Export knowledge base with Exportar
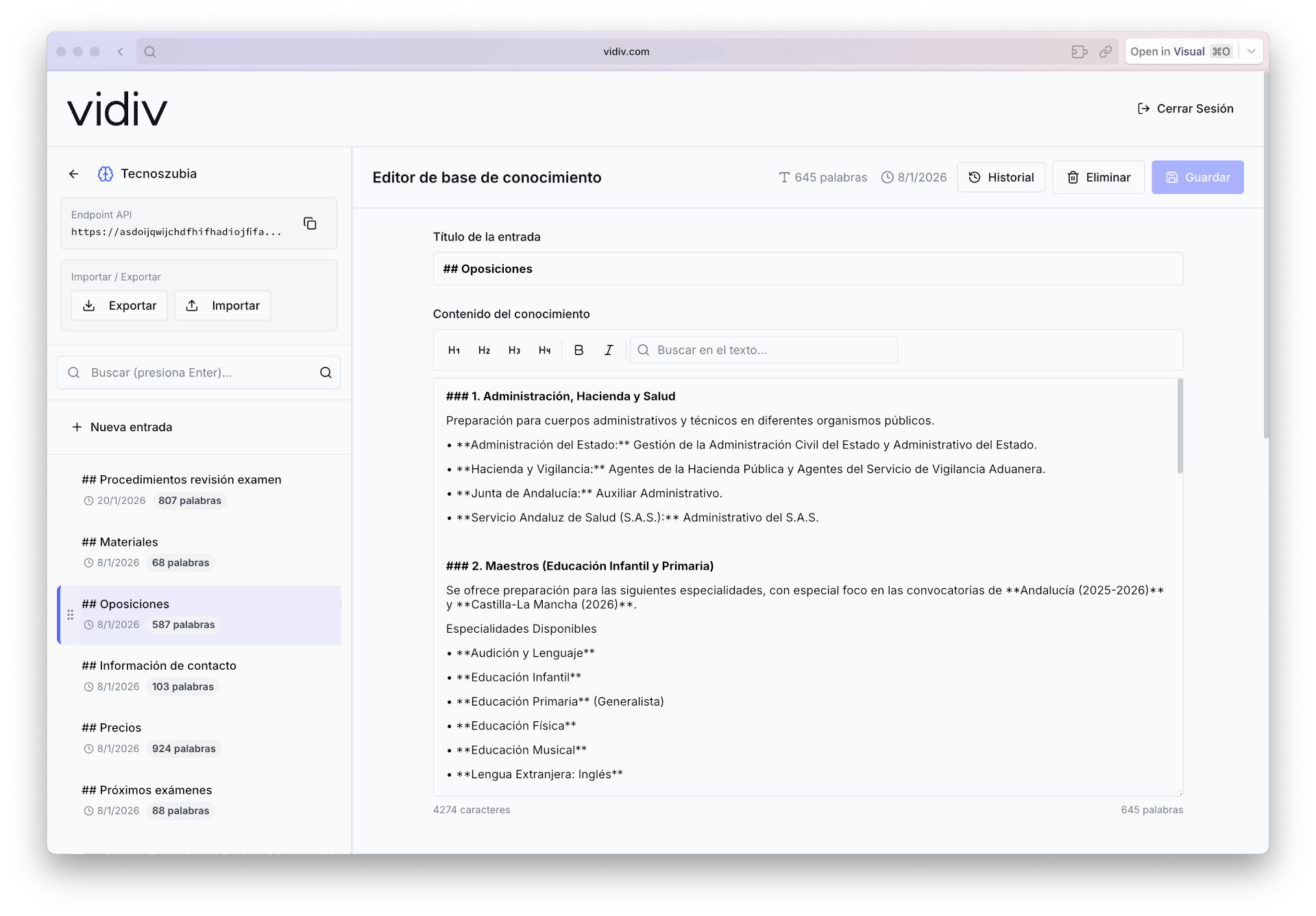1316x916 pixels. tap(119, 305)
